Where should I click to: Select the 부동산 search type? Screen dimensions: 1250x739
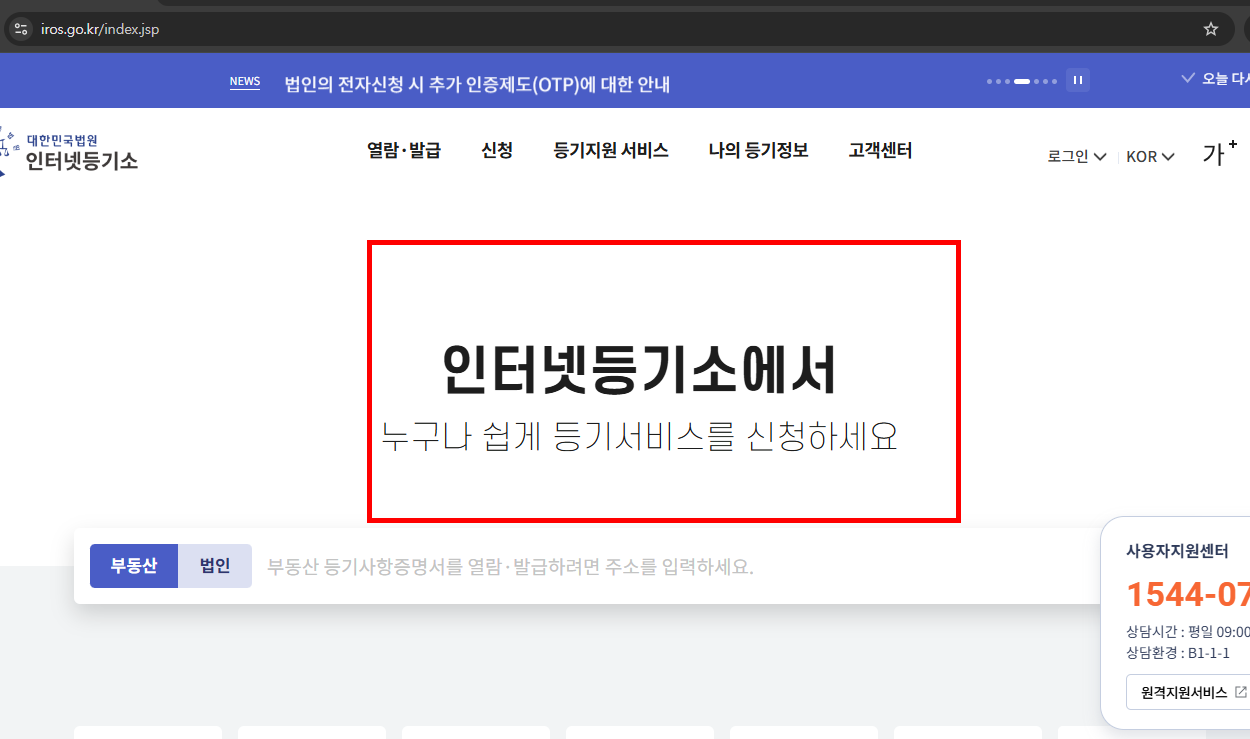(134, 565)
